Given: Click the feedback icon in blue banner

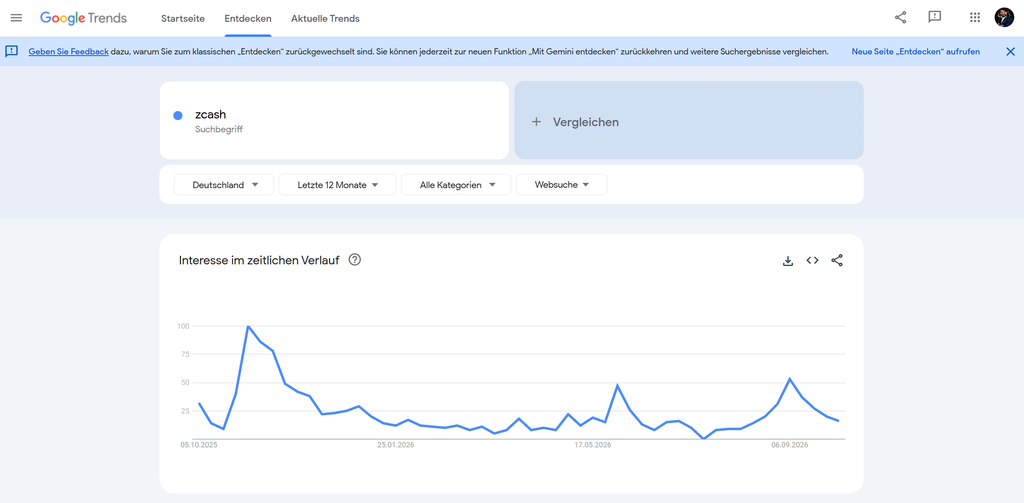Looking at the screenshot, I should tap(11, 51).
